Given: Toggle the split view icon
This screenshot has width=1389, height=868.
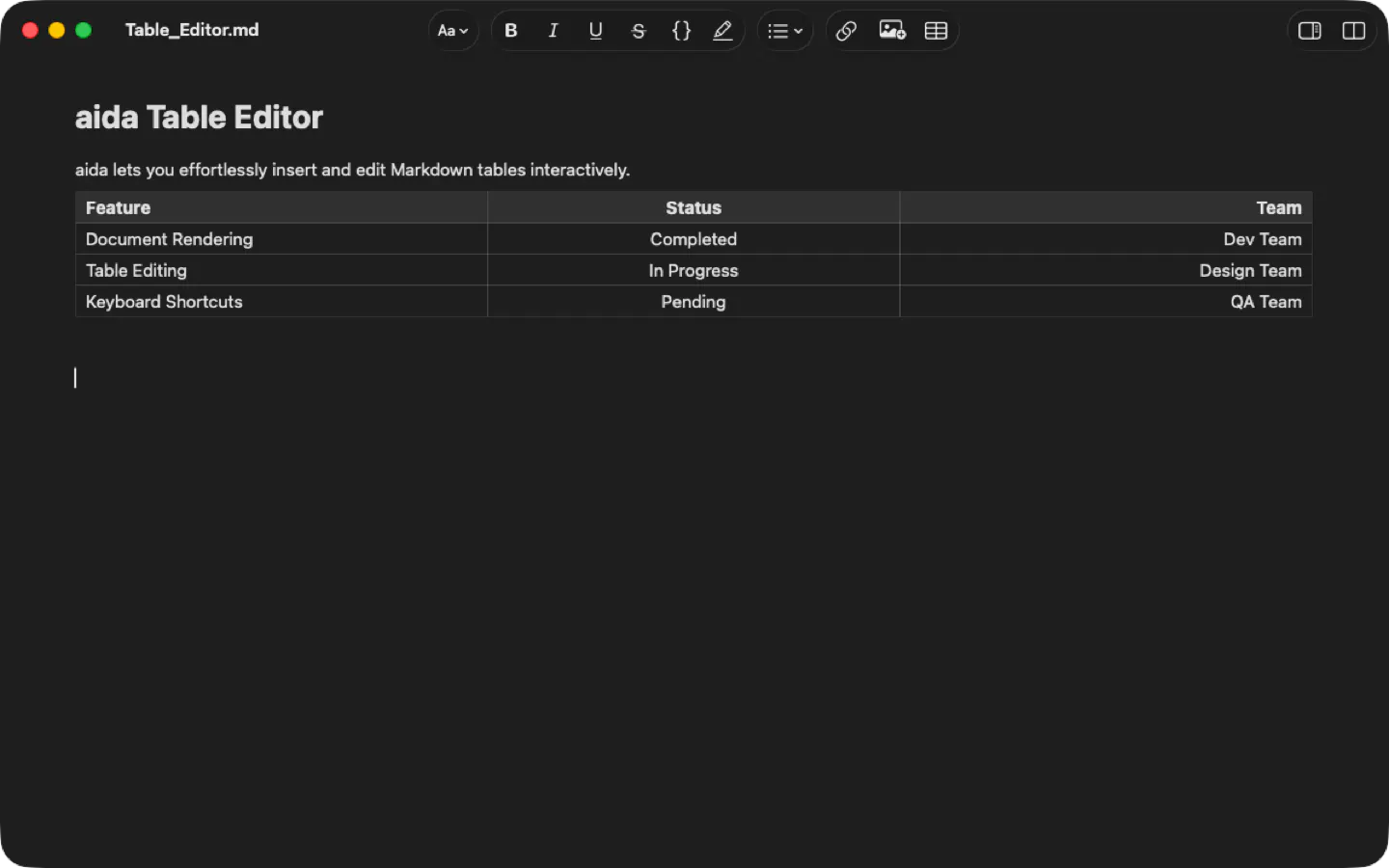Looking at the screenshot, I should coord(1354,31).
